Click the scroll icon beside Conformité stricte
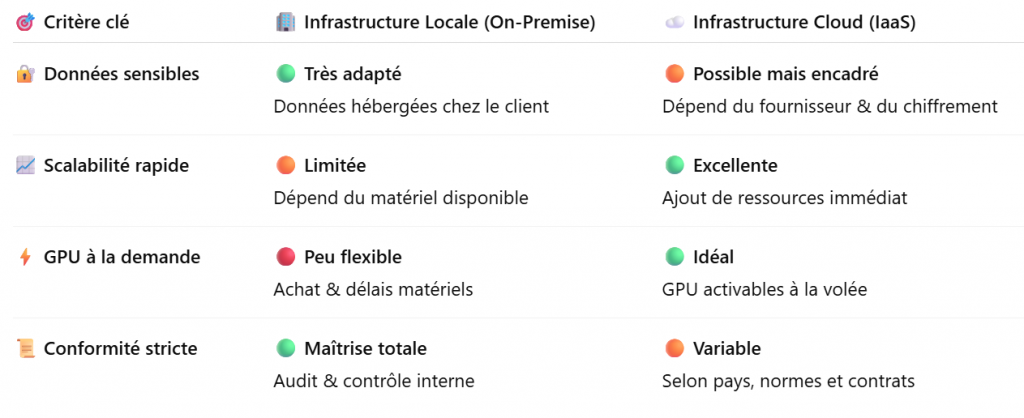The height and width of the screenshot is (418, 1024). pyautogui.click(x=26, y=349)
